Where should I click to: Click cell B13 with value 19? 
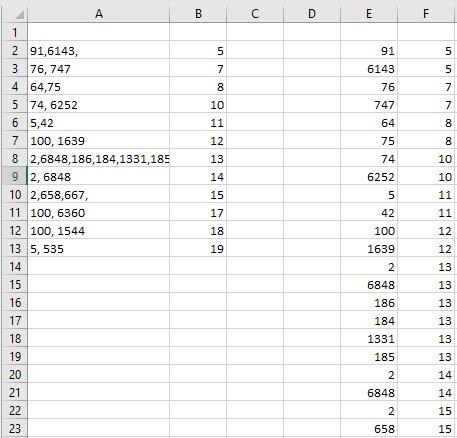tap(198, 249)
